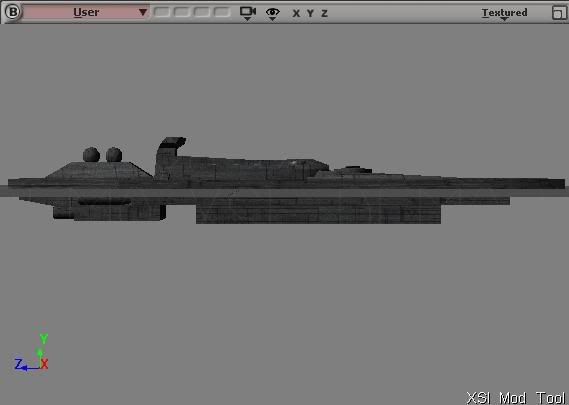The width and height of the screenshot is (569, 405).
Task: Click the Z axis view button
Action: (x=324, y=13)
